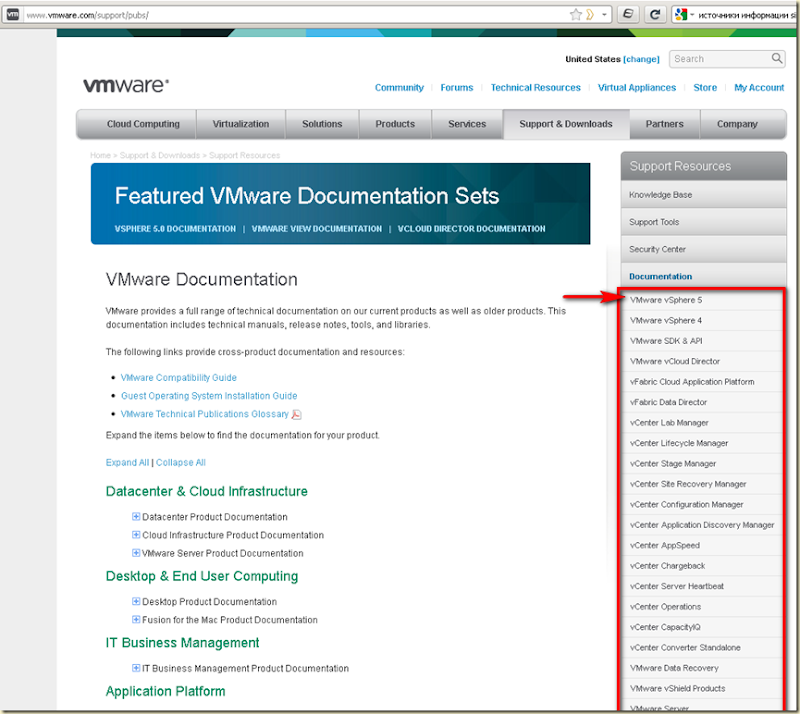The image size is (800, 714).
Task: Open vCenter Converter Standalone sidebar item
Action: pyautogui.click(x=702, y=647)
